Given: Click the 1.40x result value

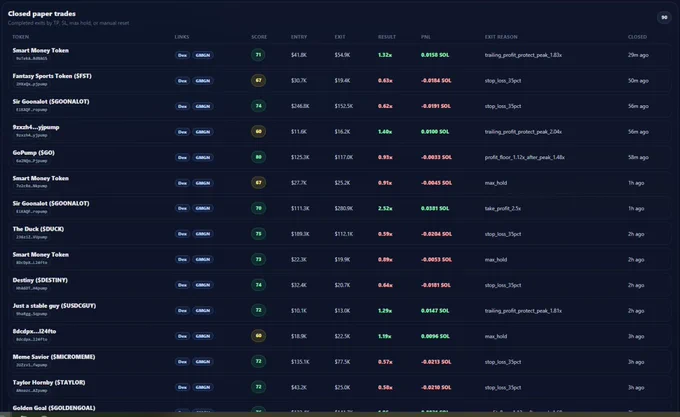Looking at the screenshot, I should coord(385,132).
